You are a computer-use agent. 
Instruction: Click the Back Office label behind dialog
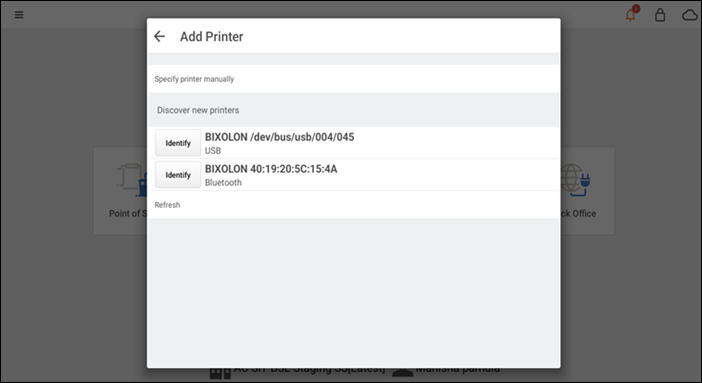pyautogui.click(x=578, y=214)
